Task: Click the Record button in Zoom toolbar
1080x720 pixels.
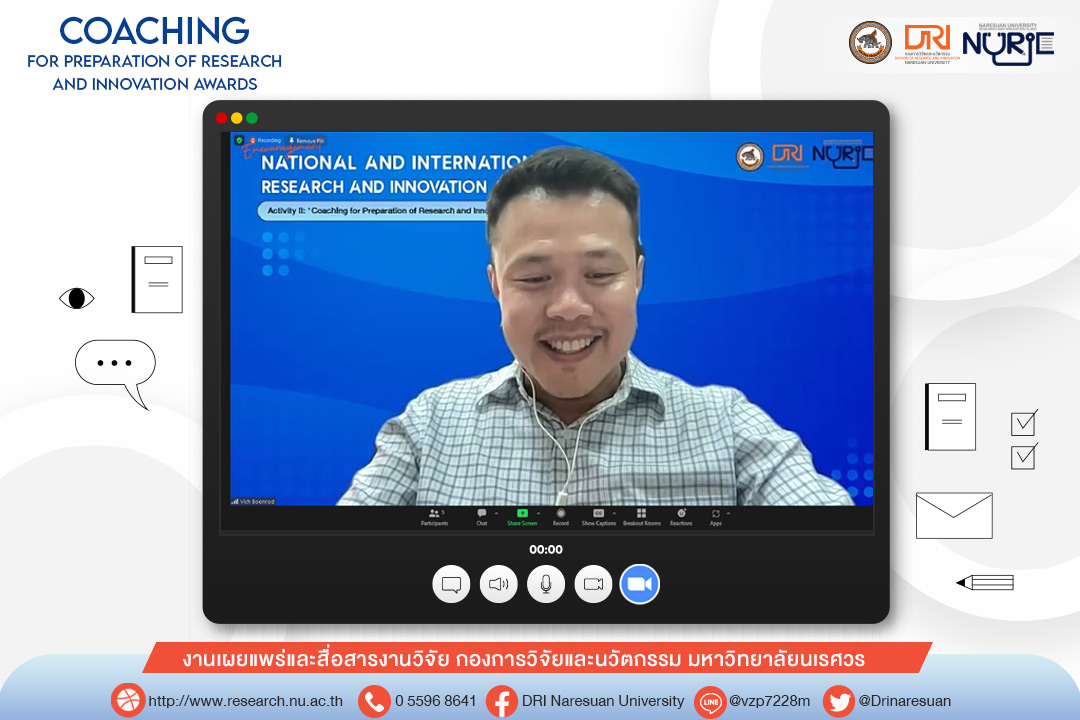Action: pyautogui.click(x=561, y=517)
